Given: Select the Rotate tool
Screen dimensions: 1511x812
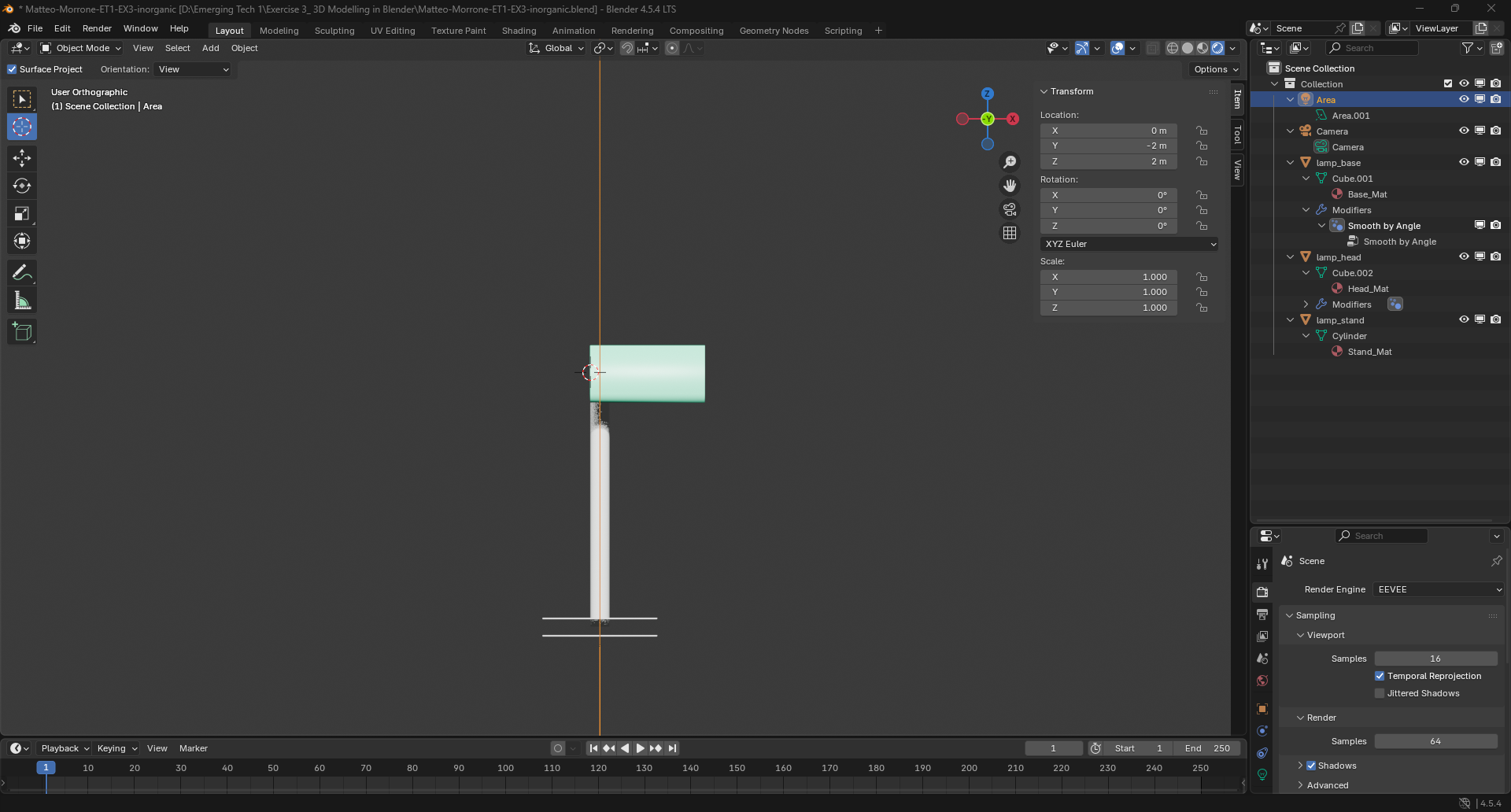Looking at the screenshot, I should pos(22,186).
